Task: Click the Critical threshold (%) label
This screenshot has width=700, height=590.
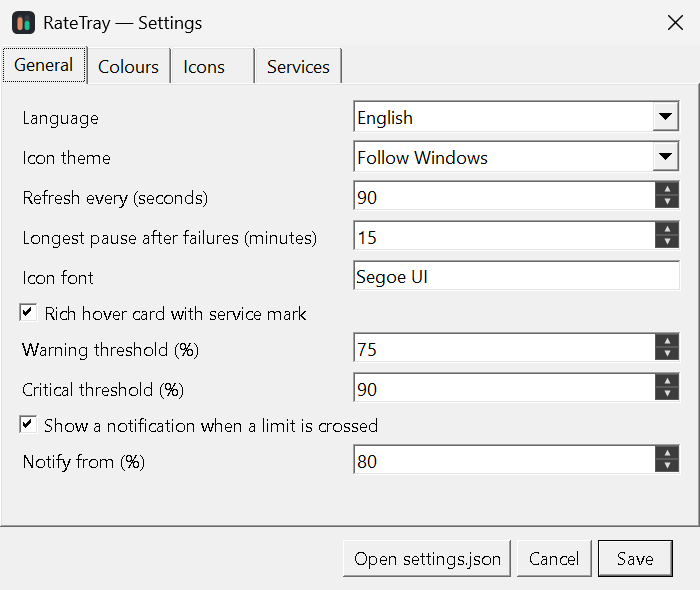Action: (103, 390)
